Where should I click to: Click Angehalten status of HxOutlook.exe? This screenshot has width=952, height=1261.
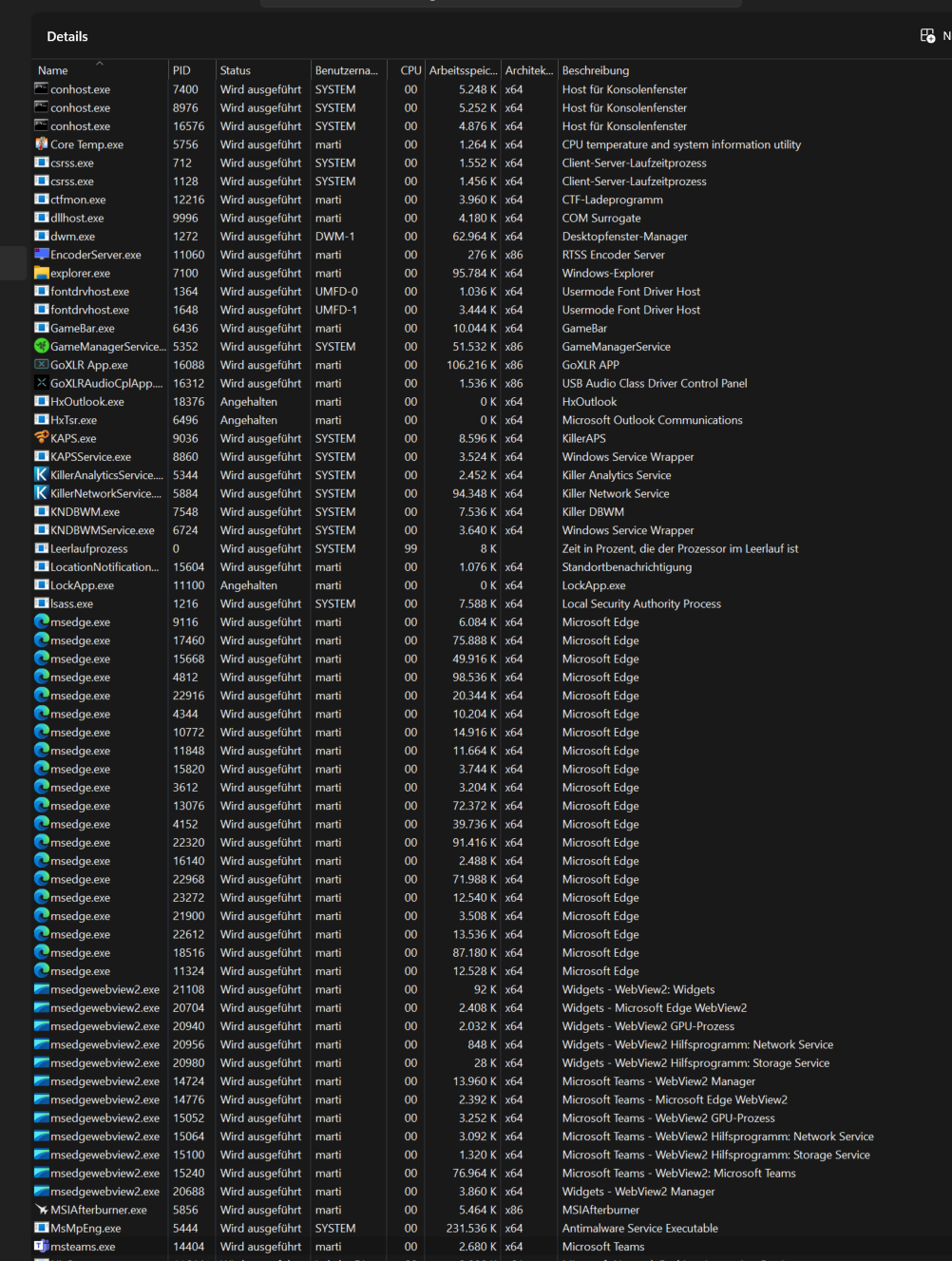(x=249, y=402)
